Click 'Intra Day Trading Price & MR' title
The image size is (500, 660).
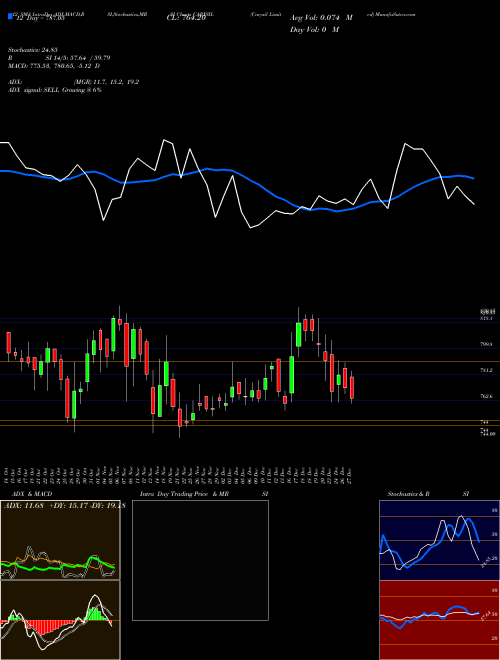click(x=184, y=494)
